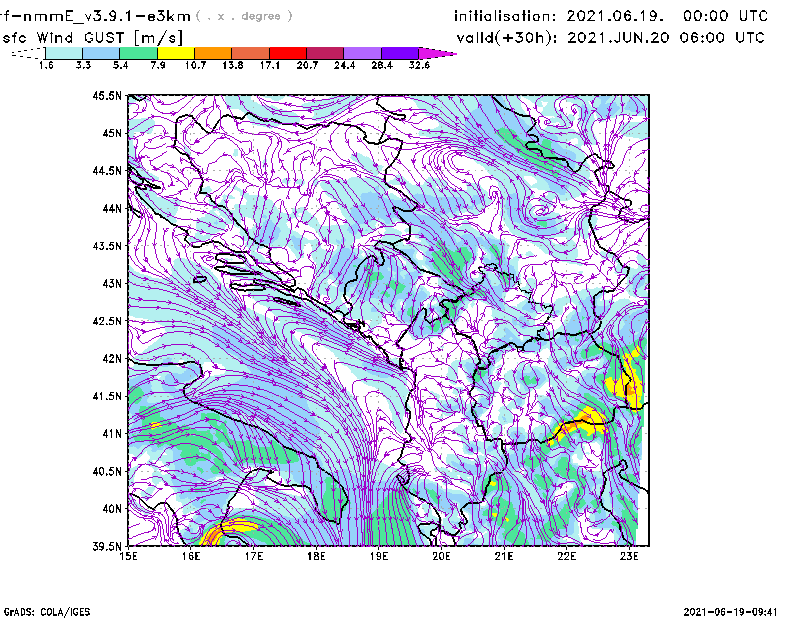Viewport: 800px width, 618px height.
Task: Click the salmon 13.8–17.1 legend swatch
Action: (x=251, y=53)
